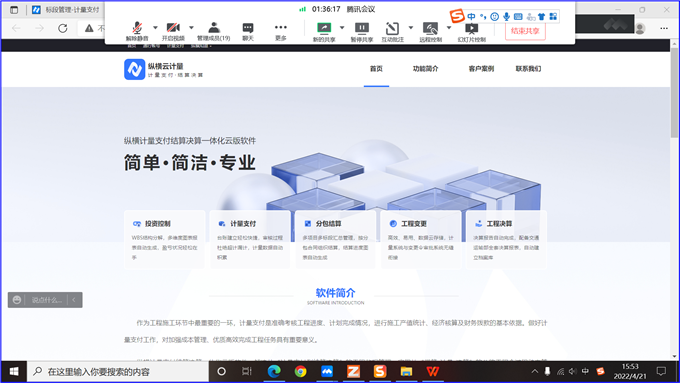Select 首页 in site navigation
This screenshot has height=384, width=680.
tap(376, 69)
